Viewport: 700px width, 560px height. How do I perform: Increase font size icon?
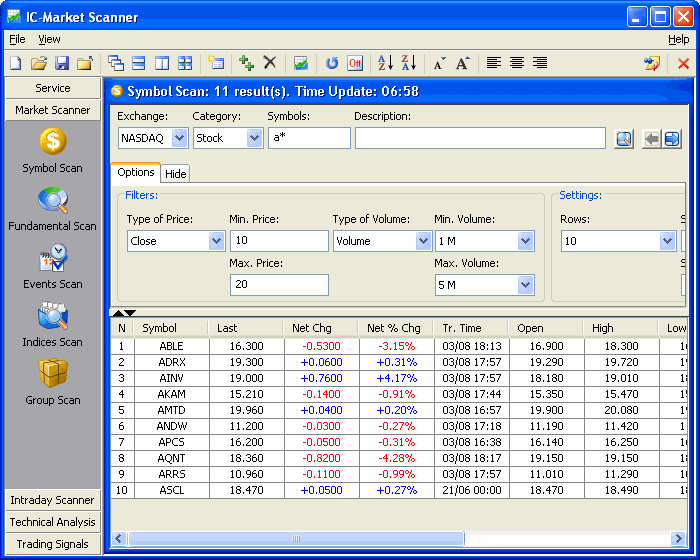point(462,63)
